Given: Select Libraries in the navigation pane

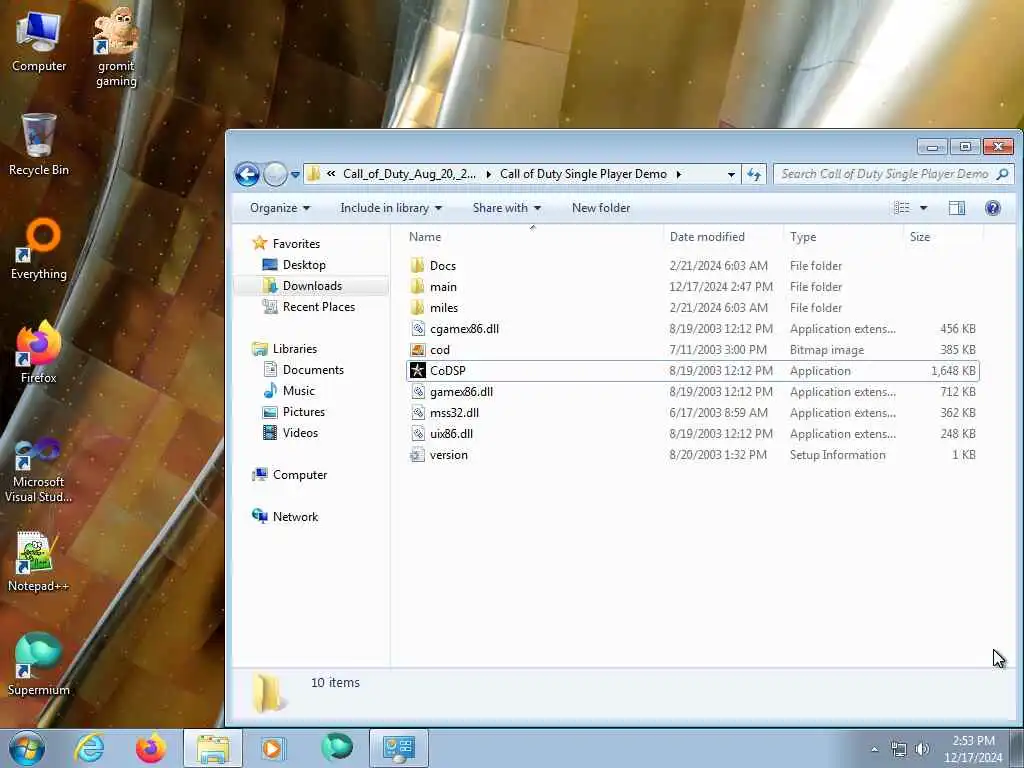Looking at the screenshot, I should click(295, 349).
